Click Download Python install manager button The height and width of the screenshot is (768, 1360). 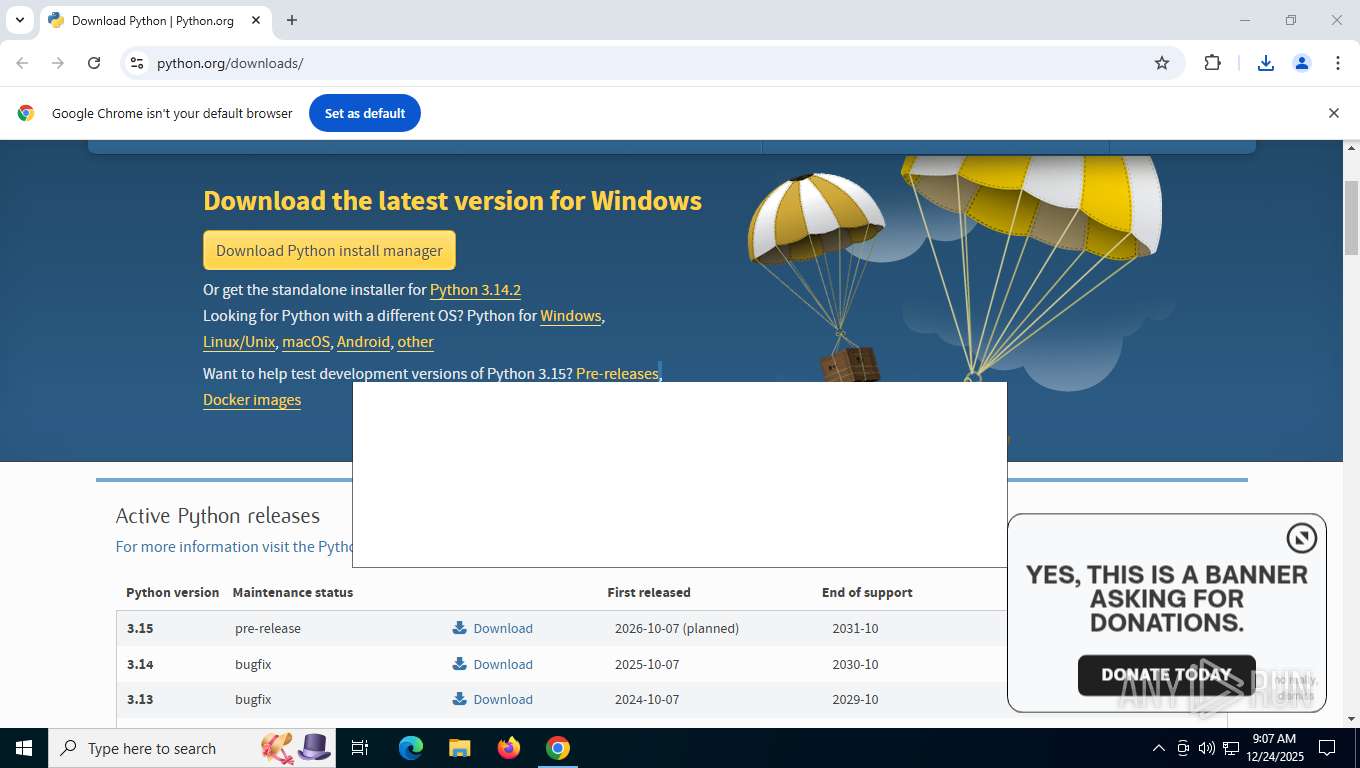(x=329, y=250)
